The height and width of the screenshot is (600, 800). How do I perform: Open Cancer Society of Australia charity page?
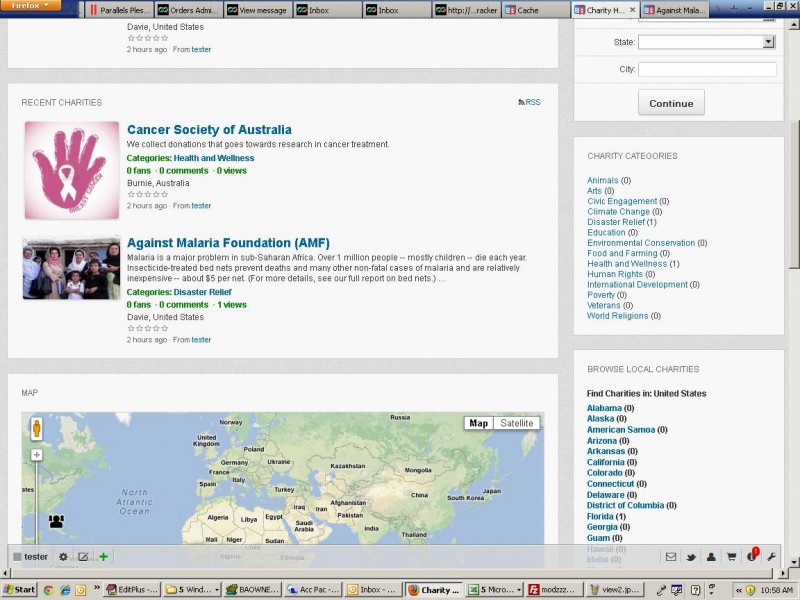(x=209, y=130)
